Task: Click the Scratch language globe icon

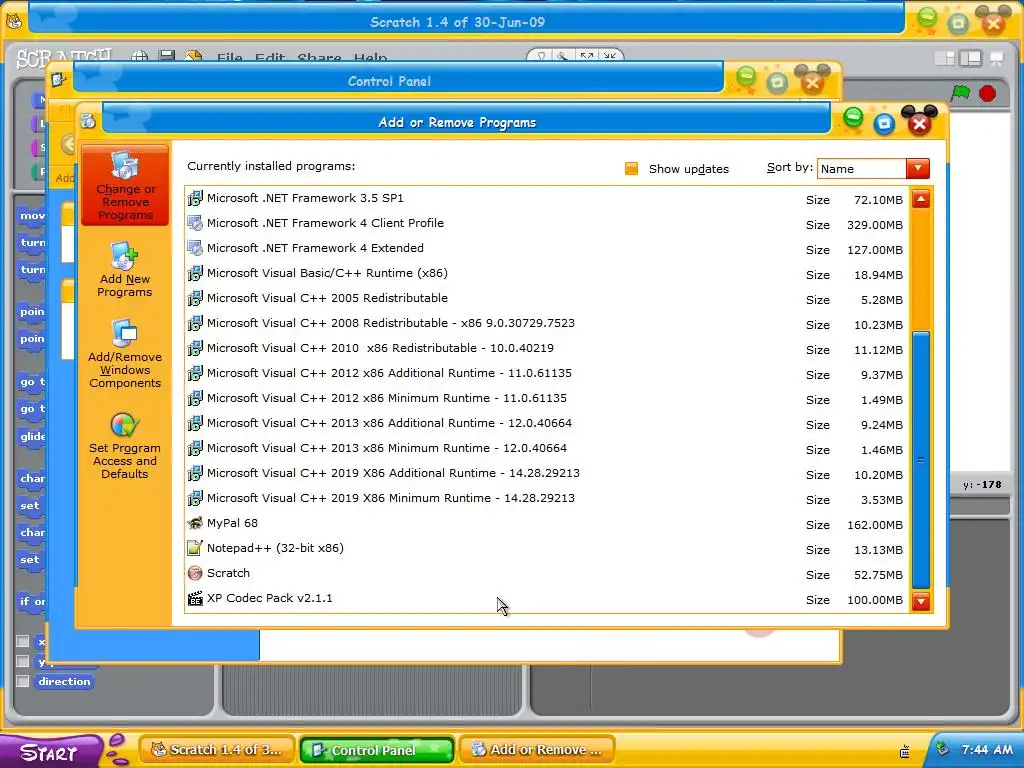Action: (x=139, y=57)
